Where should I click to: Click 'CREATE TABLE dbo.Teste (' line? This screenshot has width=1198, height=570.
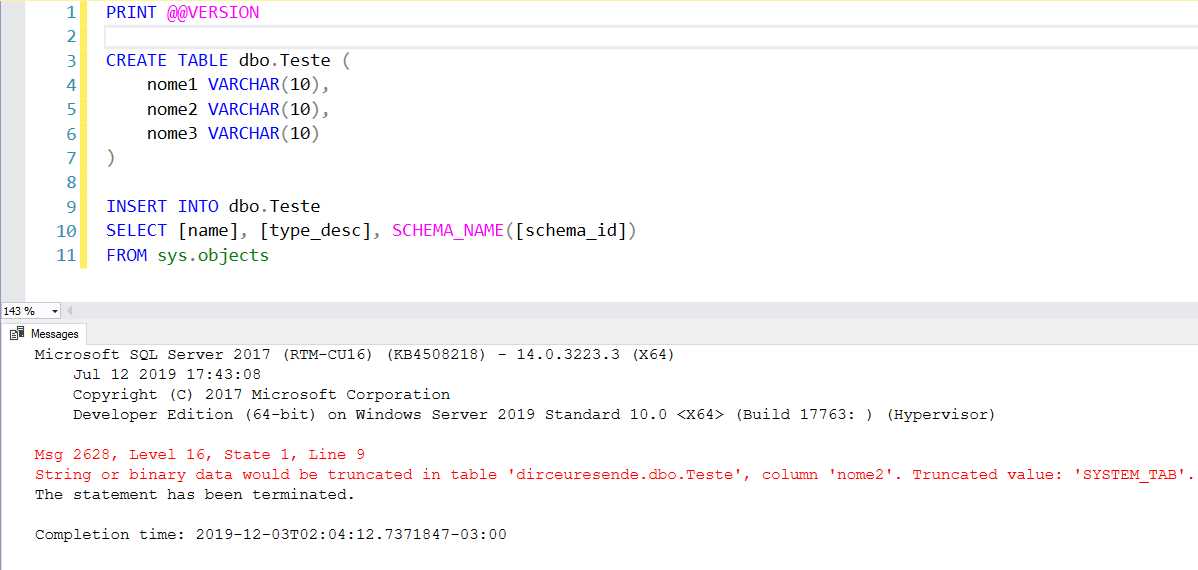pos(228,61)
